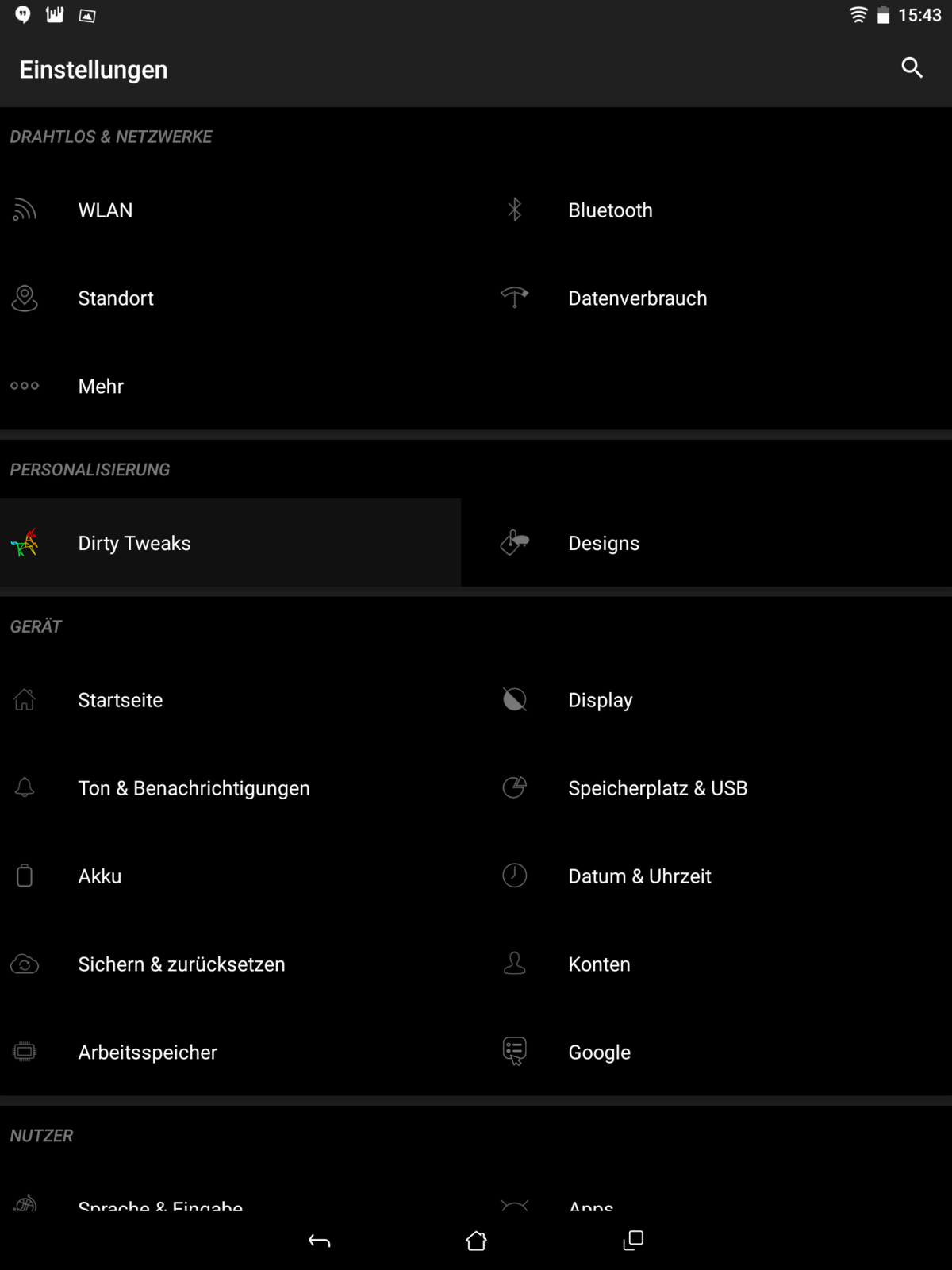Image resolution: width=952 pixels, height=1270 pixels.
Task: Tap the Designs paint icon
Action: (515, 543)
